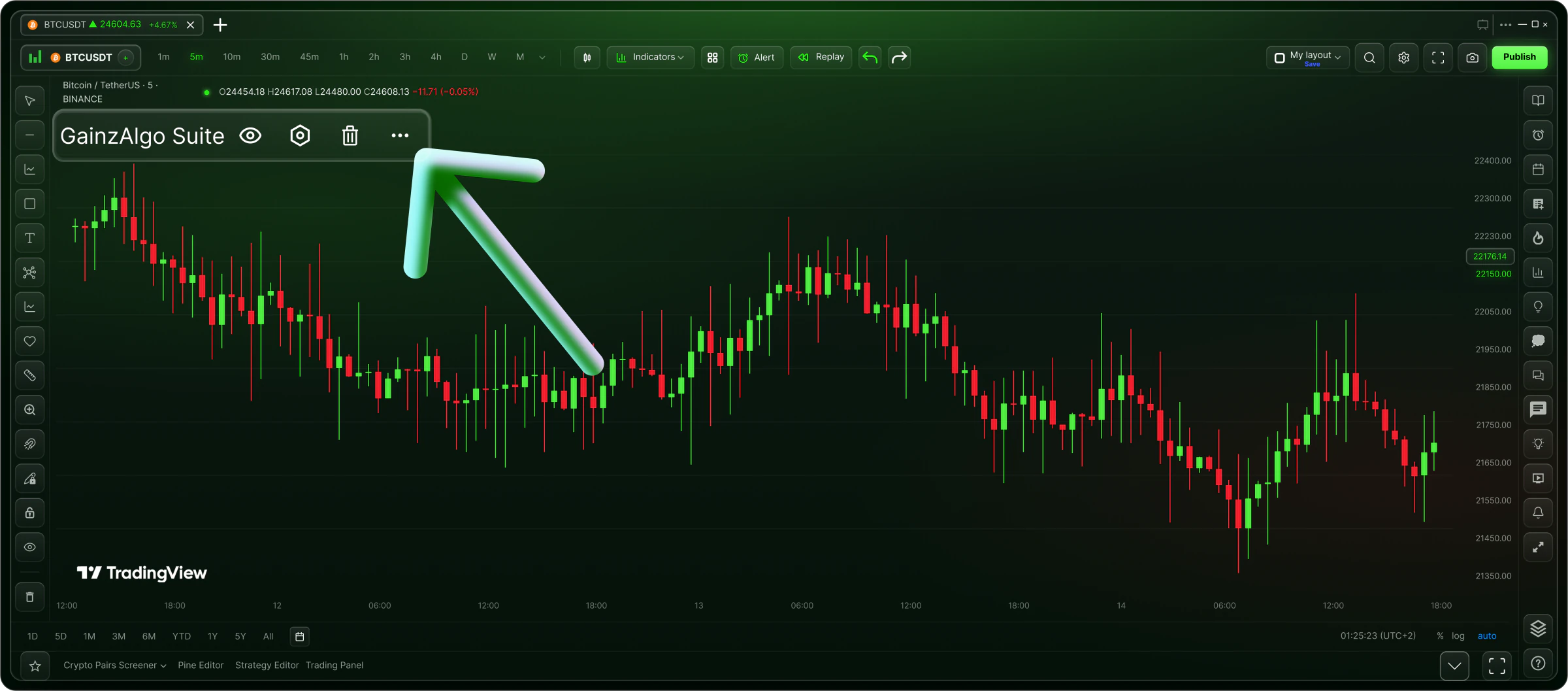Open the help center question mark
Image resolution: width=1568 pixels, height=691 pixels.
pos(1539,664)
